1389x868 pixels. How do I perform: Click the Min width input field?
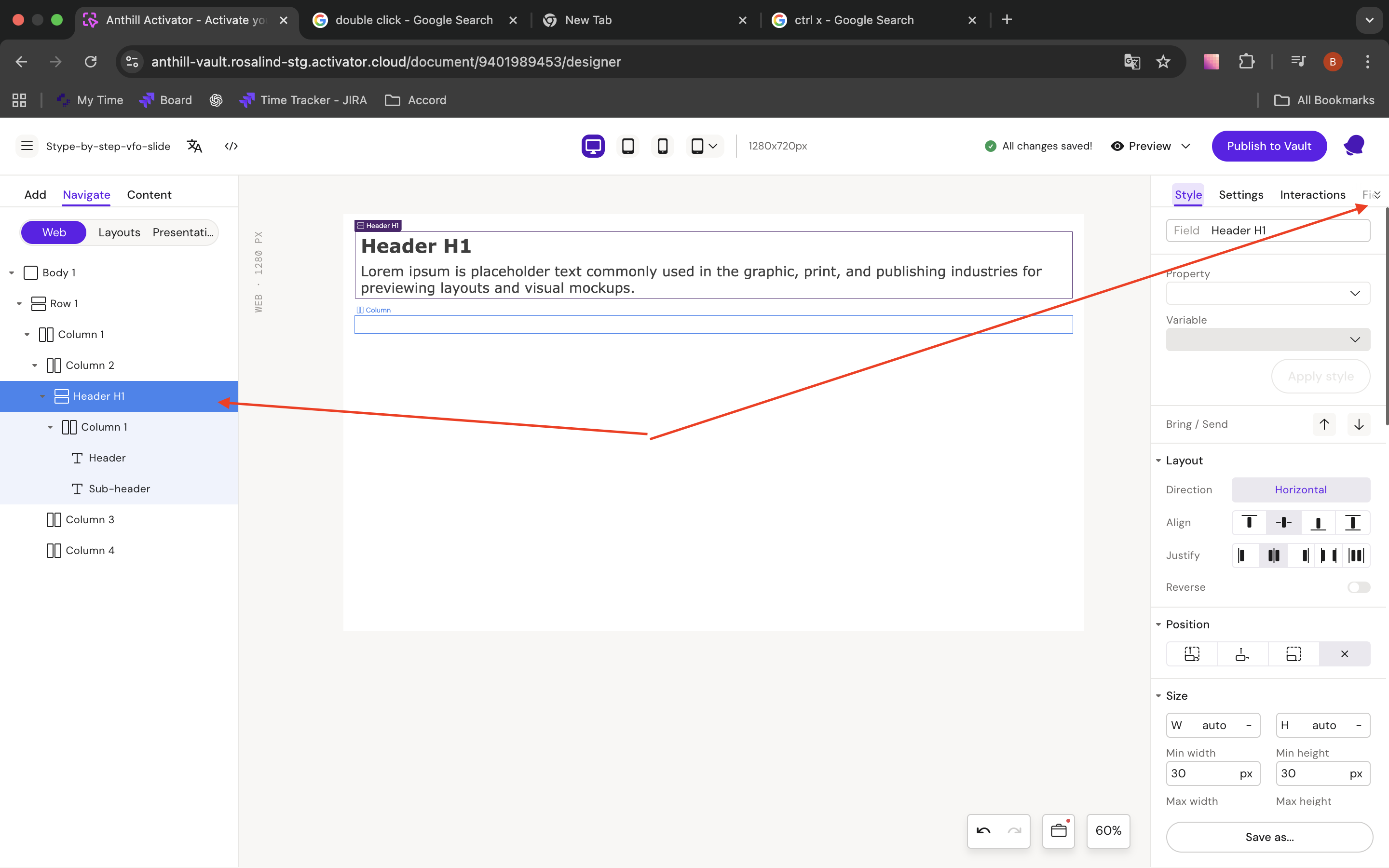pyautogui.click(x=1213, y=773)
